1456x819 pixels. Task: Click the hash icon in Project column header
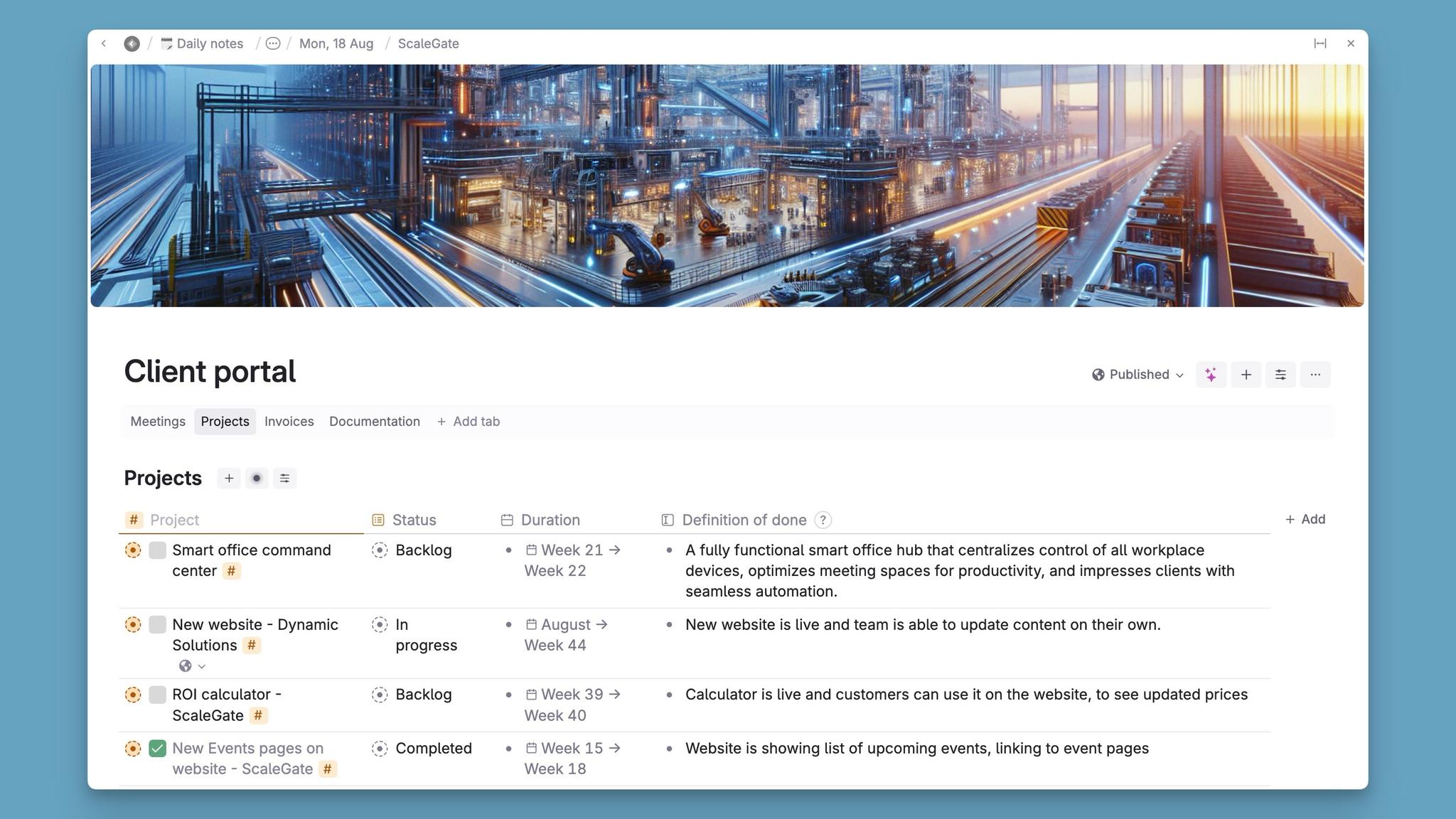[134, 520]
